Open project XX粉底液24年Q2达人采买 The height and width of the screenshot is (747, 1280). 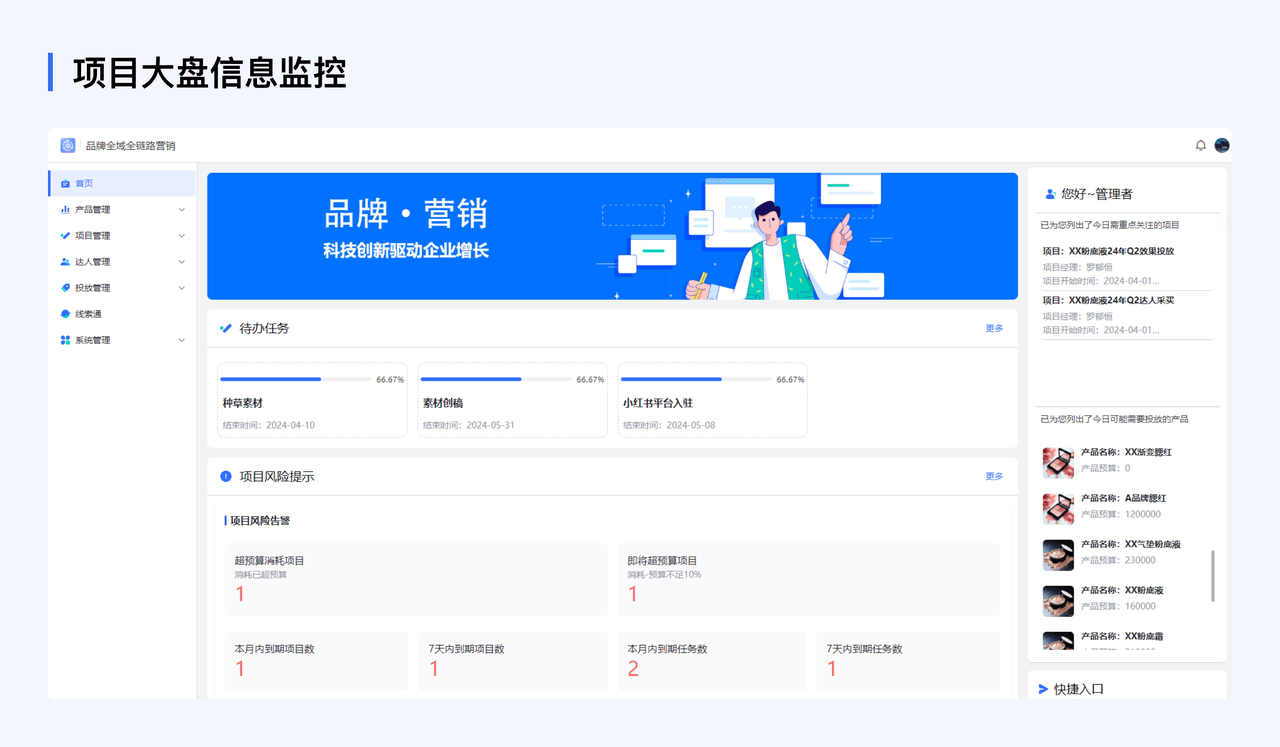[x=1127, y=314]
